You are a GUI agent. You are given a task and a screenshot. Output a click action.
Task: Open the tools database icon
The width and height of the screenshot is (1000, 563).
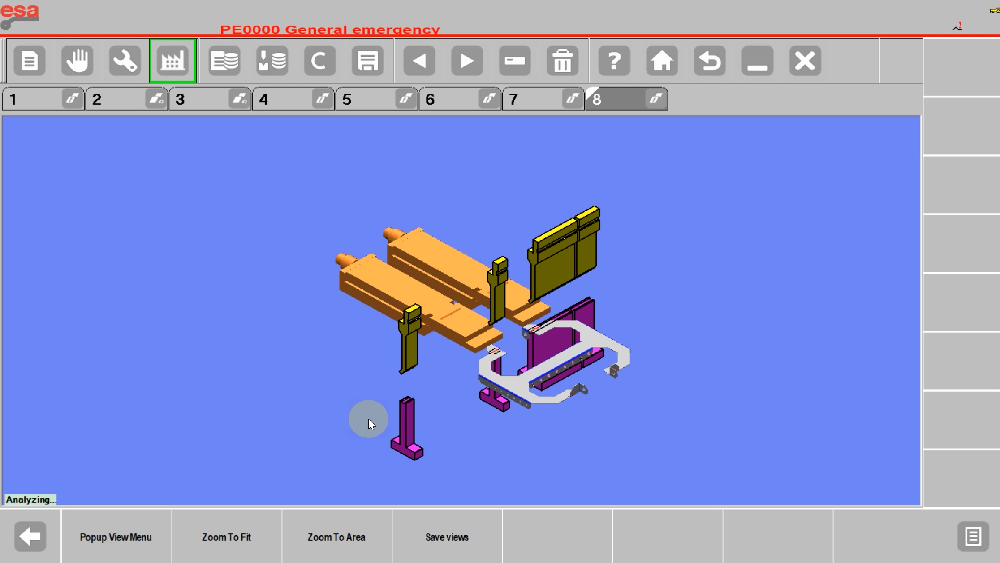point(272,61)
